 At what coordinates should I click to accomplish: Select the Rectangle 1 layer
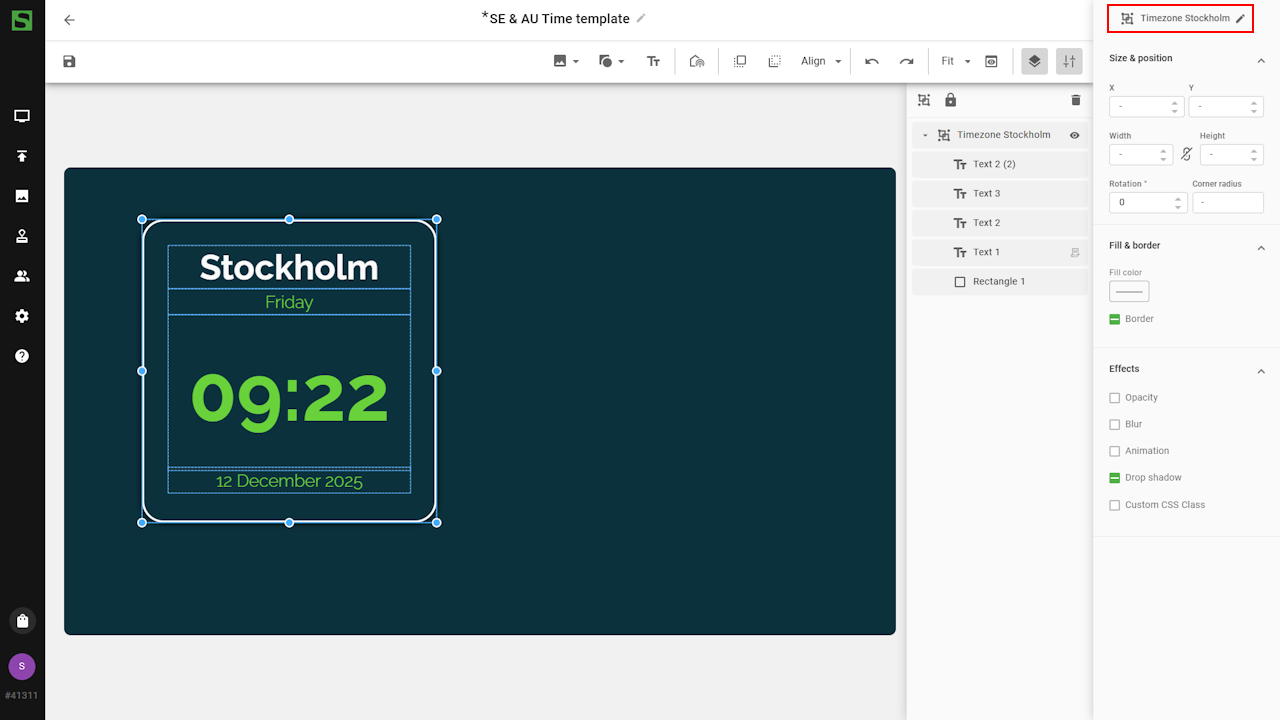(998, 282)
